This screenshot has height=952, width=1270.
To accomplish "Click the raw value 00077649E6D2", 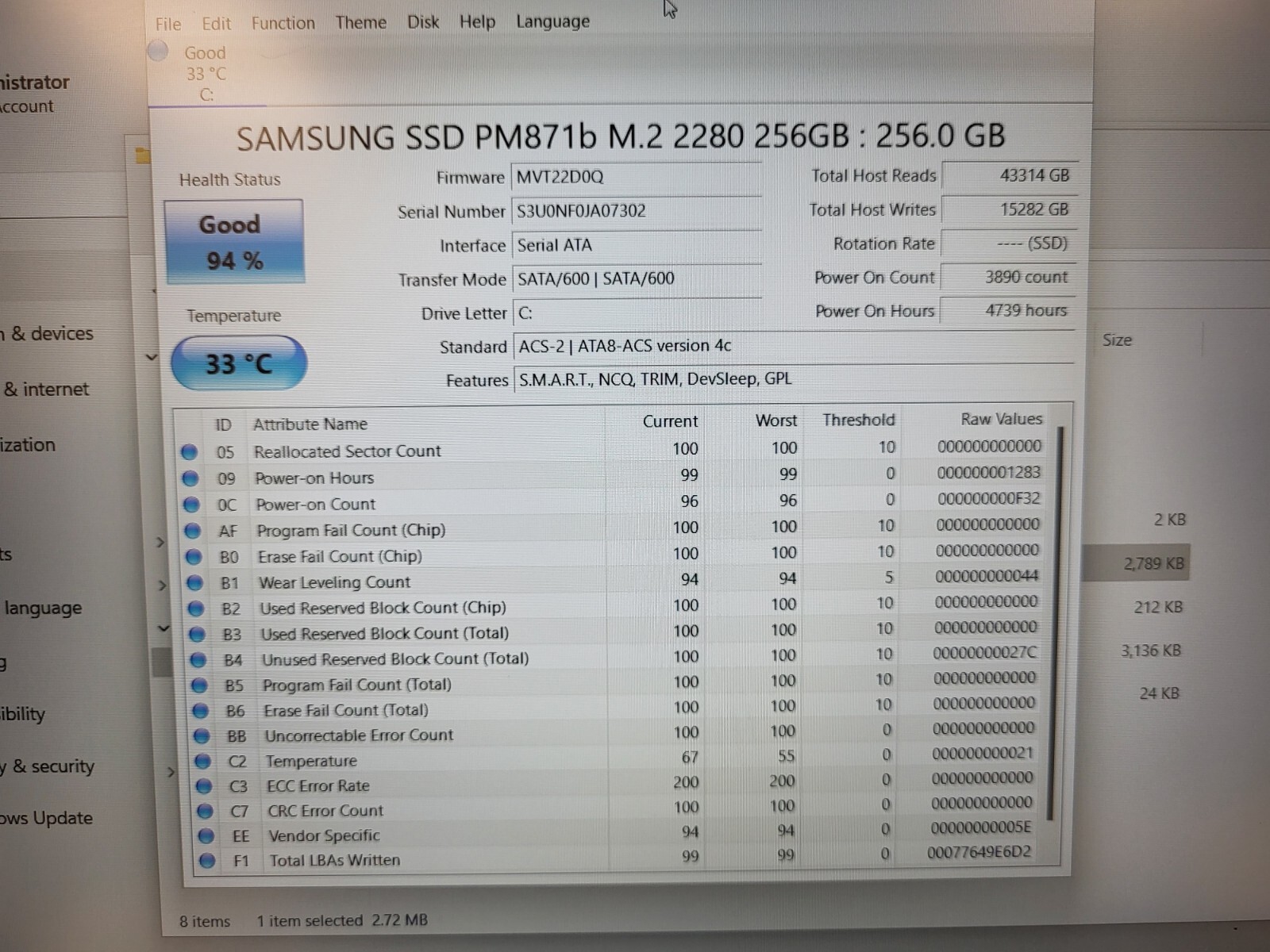I will 979,853.
